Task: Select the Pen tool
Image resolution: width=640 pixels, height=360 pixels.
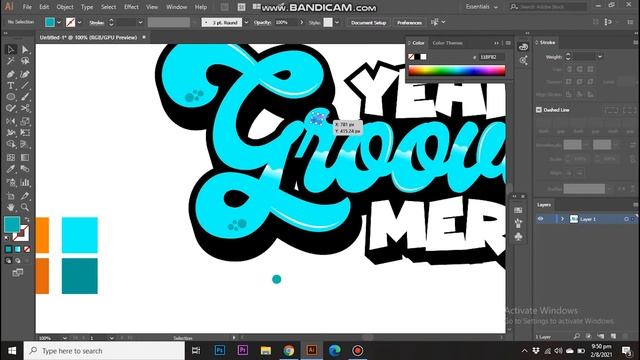Action: [11, 74]
